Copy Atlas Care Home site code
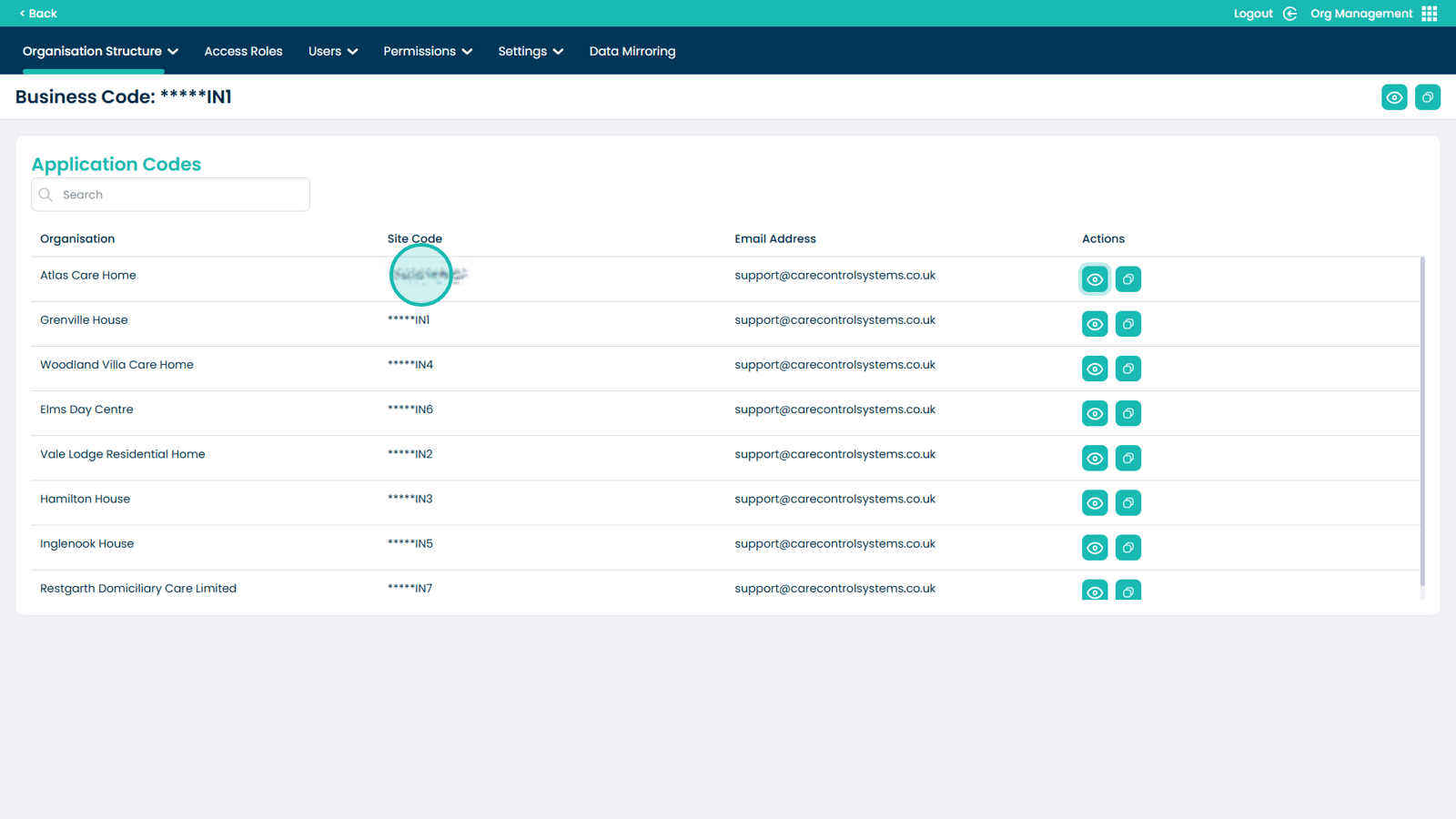 tap(1127, 279)
